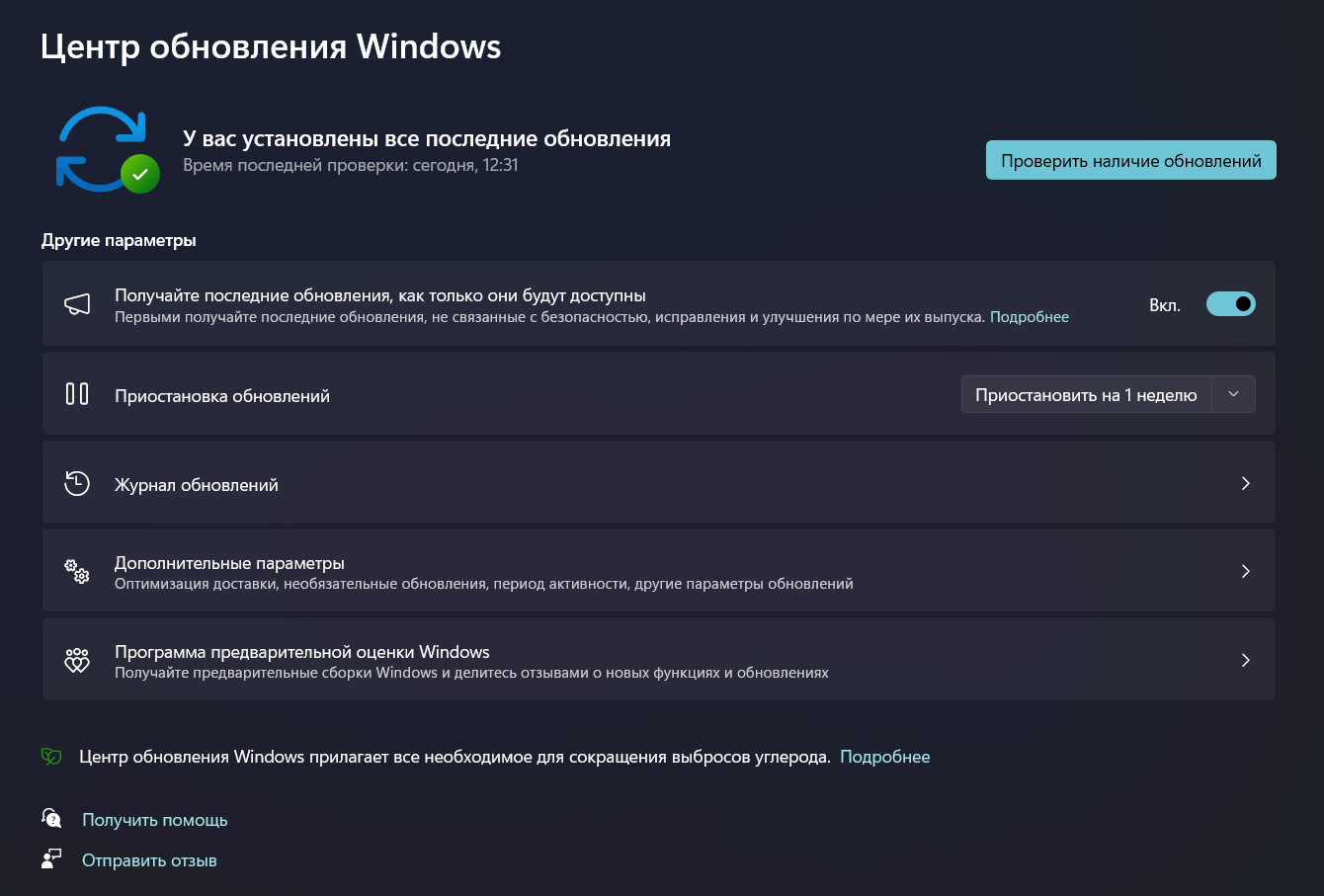Click Получайте последние обновления setting title
Image resolution: width=1324 pixels, height=896 pixels.
(x=380, y=295)
